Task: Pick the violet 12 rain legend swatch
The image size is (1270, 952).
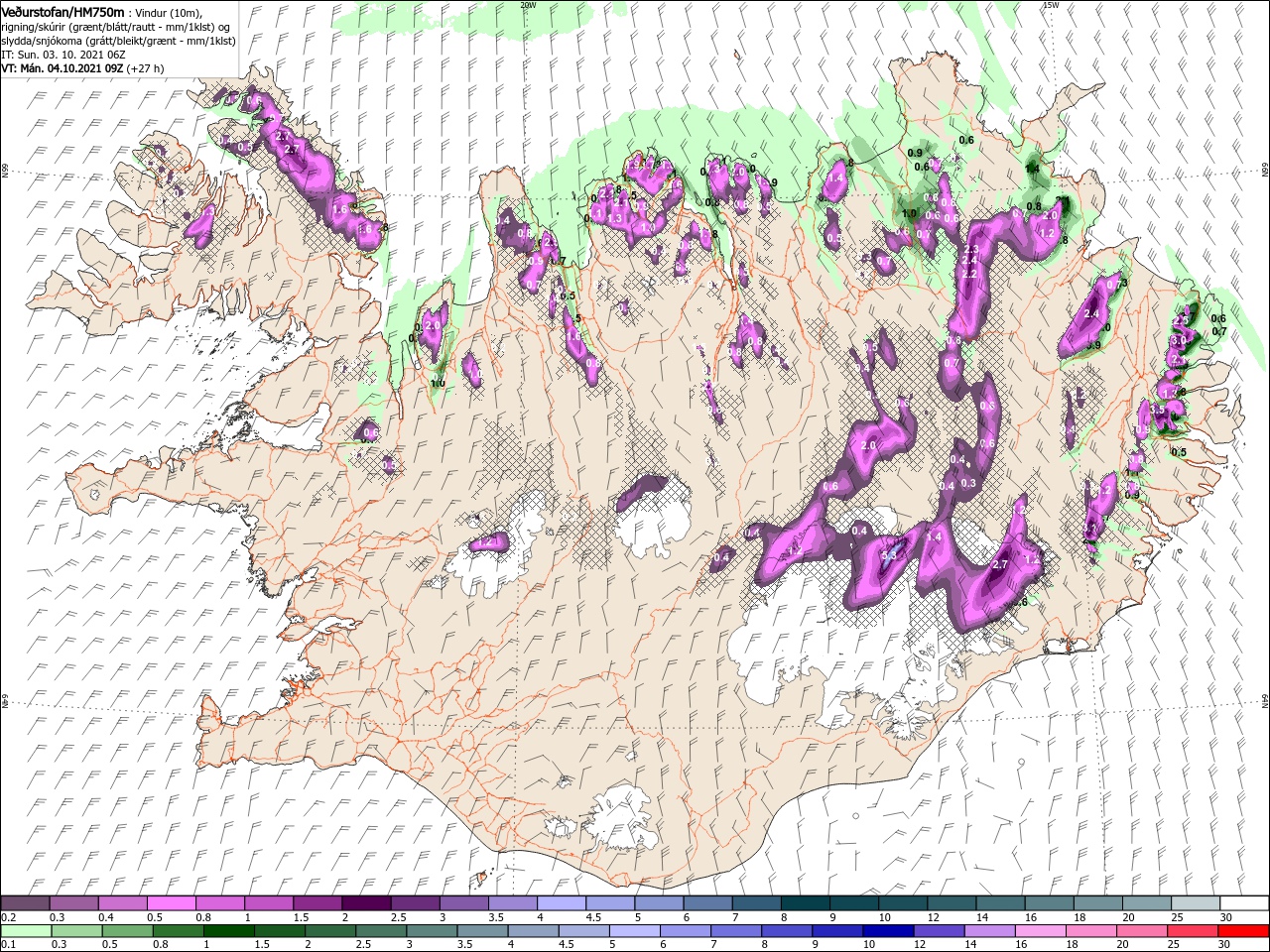Action: [939, 931]
